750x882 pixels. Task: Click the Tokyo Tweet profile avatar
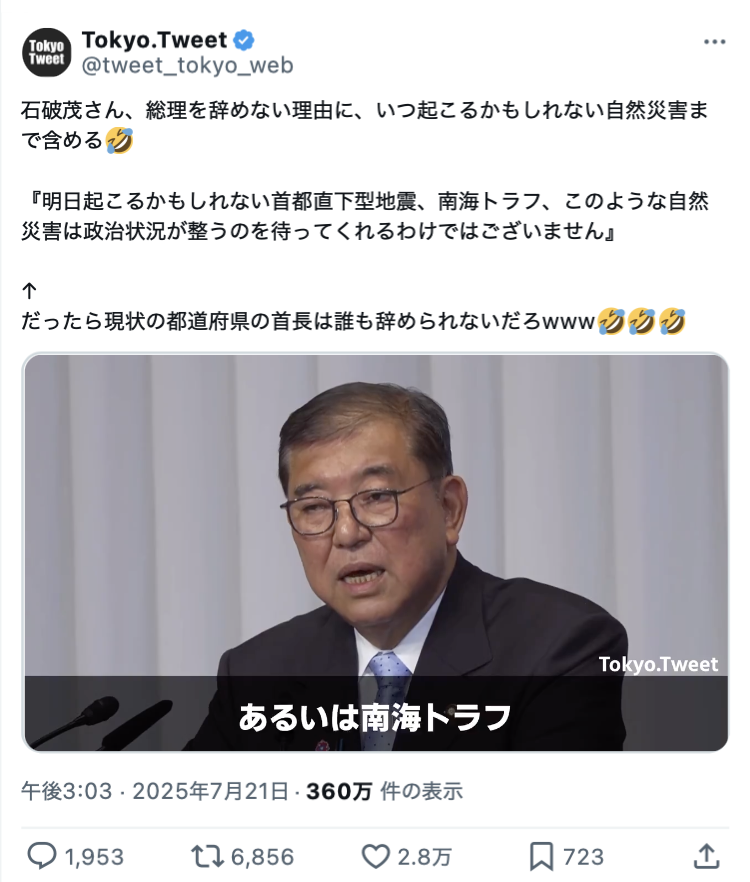(47, 52)
